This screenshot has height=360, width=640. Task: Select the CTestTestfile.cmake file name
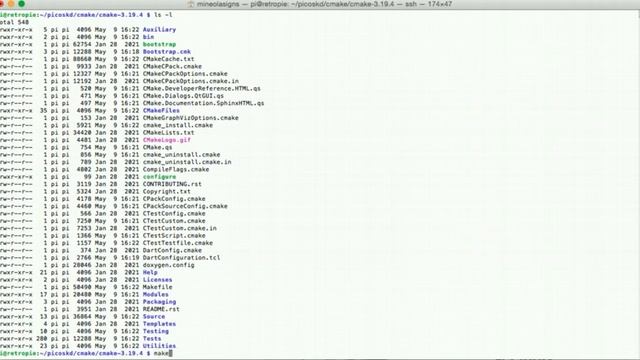coord(178,242)
